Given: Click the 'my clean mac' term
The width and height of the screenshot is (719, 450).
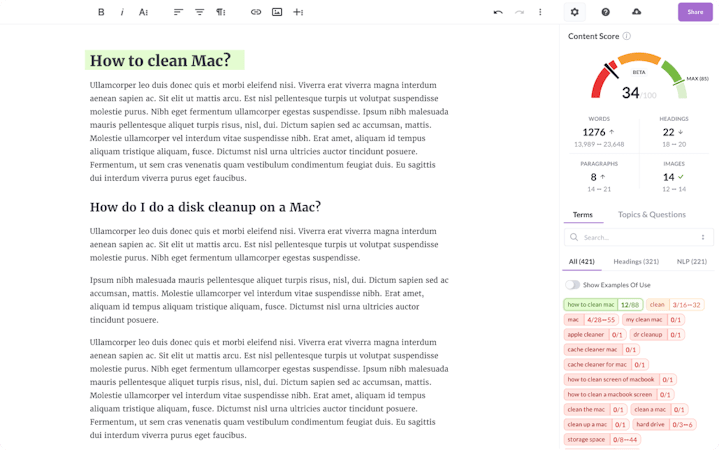Looking at the screenshot, I should (x=653, y=320).
